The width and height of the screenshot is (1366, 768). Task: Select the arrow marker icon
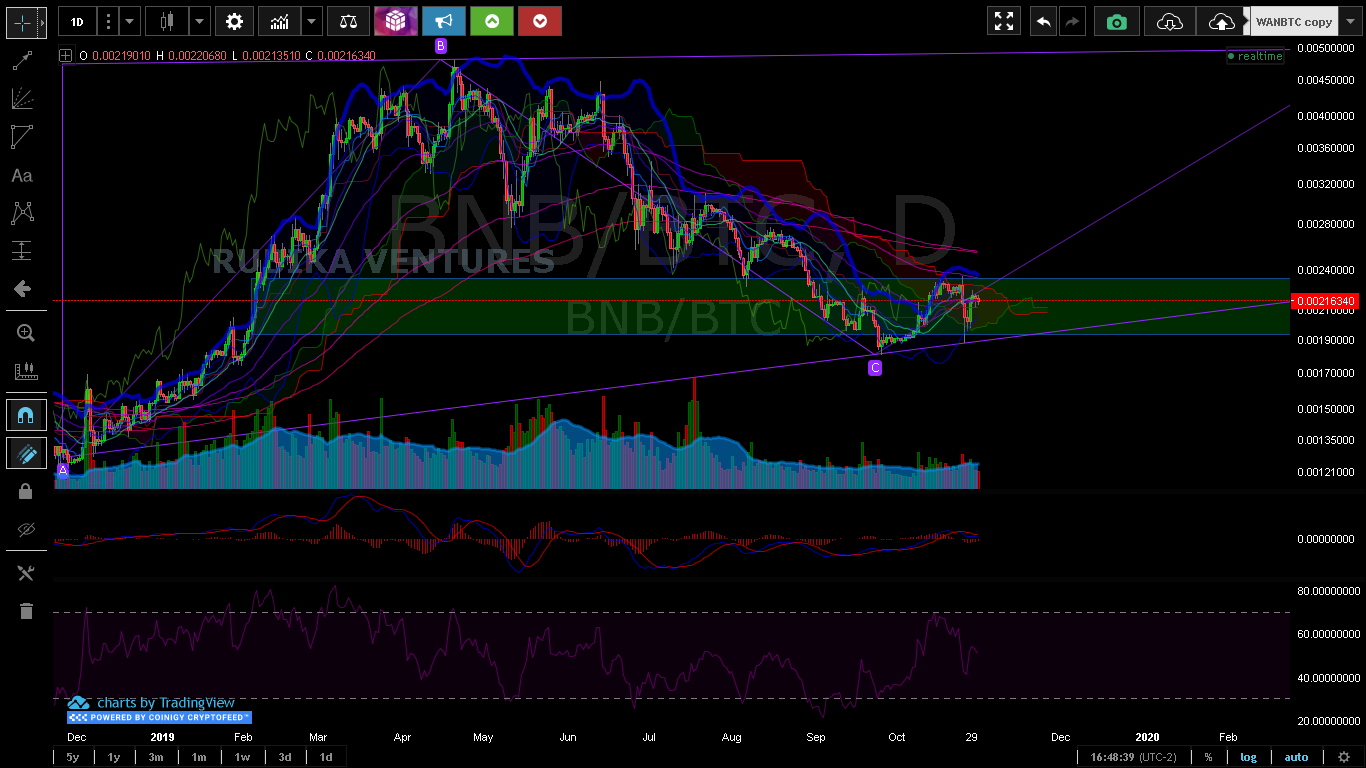(21, 289)
